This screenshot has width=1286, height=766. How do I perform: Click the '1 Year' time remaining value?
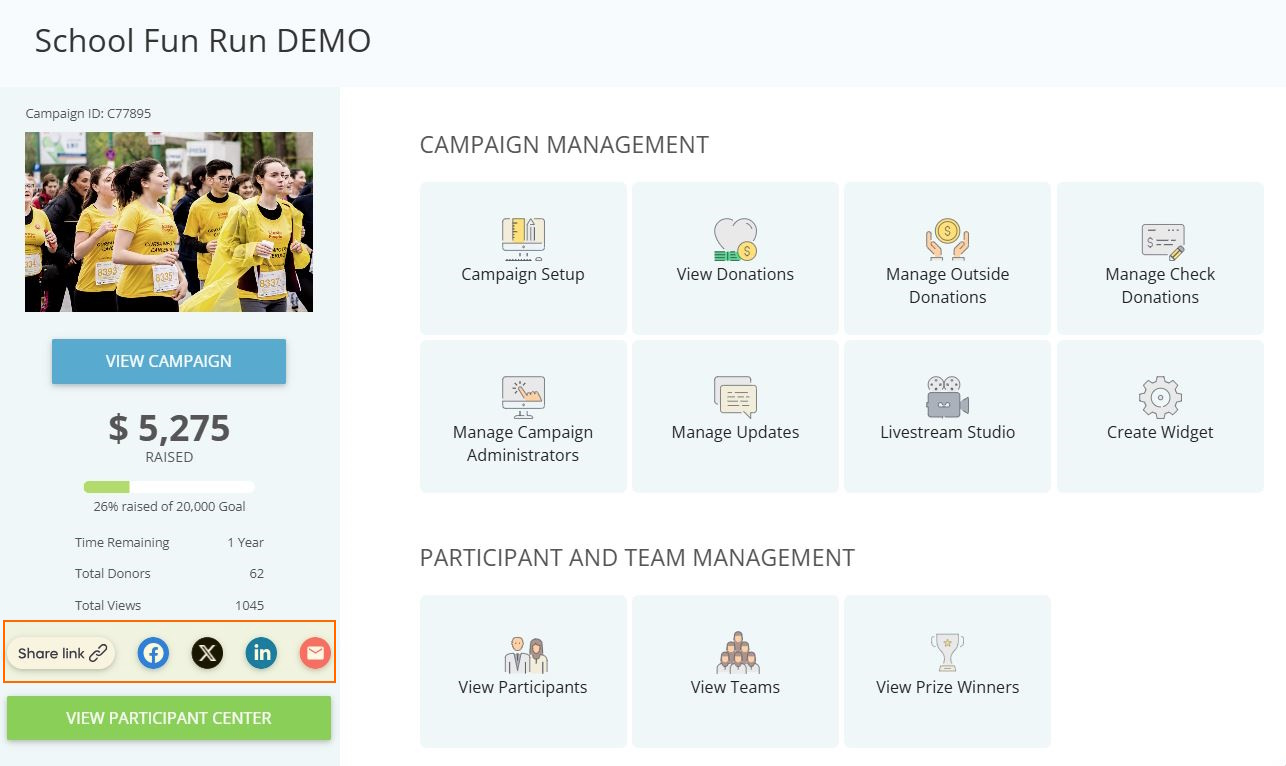coord(245,543)
